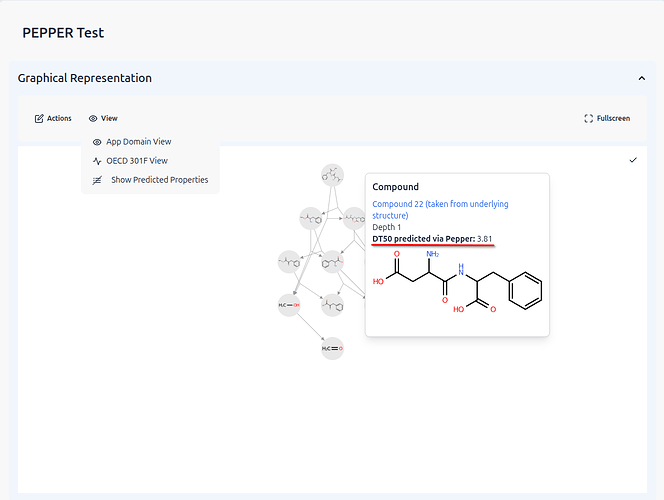The width and height of the screenshot is (664, 500).
Task: Click the checkmark in graph corner
Action: (x=633, y=160)
